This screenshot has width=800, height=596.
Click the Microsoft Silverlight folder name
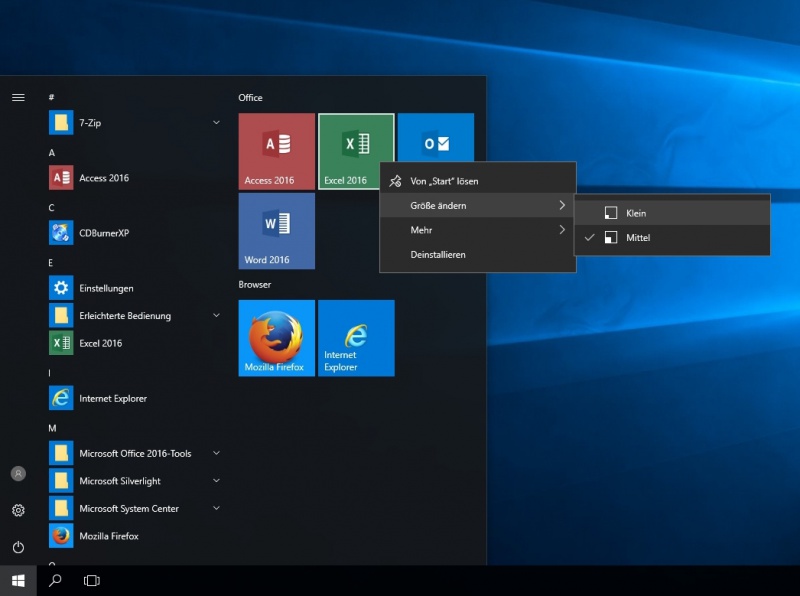point(120,481)
